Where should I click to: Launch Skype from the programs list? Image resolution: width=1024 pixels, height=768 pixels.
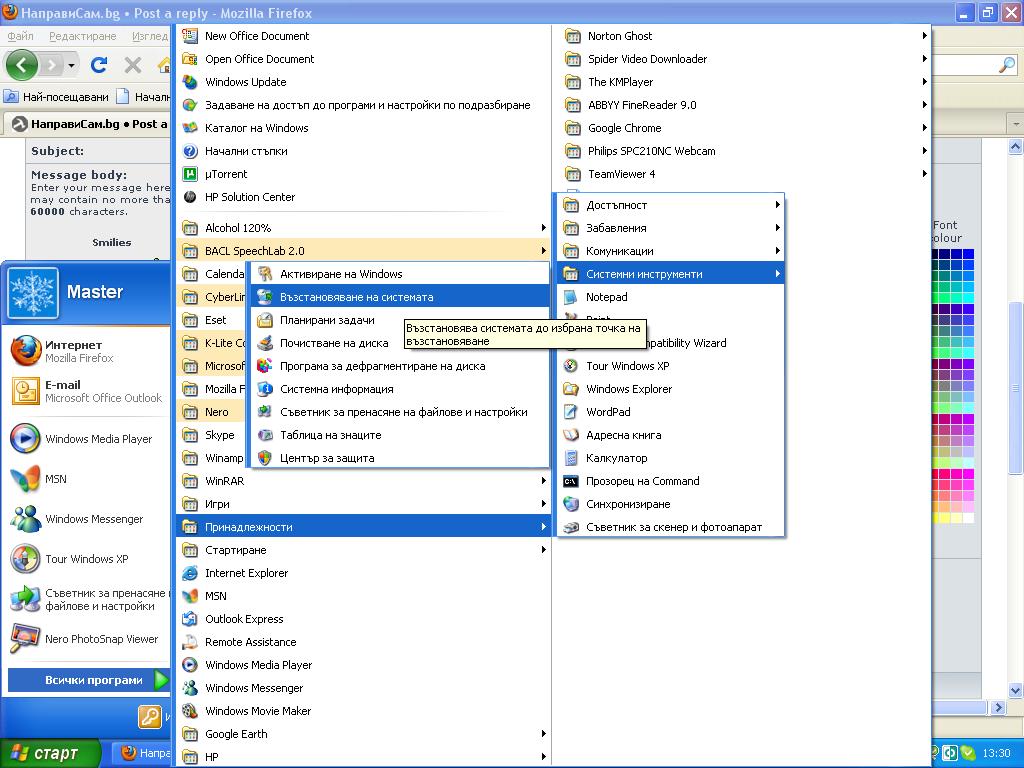click(x=219, y=435)
